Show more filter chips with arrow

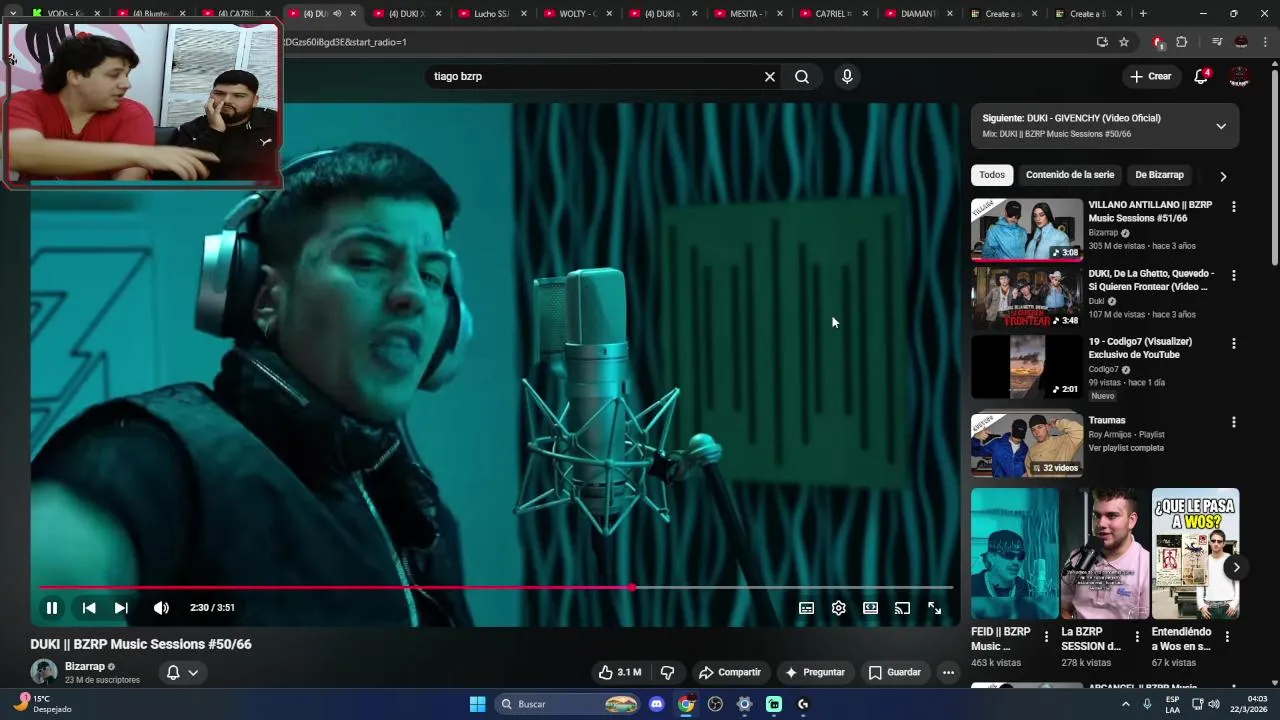click(x=1223, y=176)
